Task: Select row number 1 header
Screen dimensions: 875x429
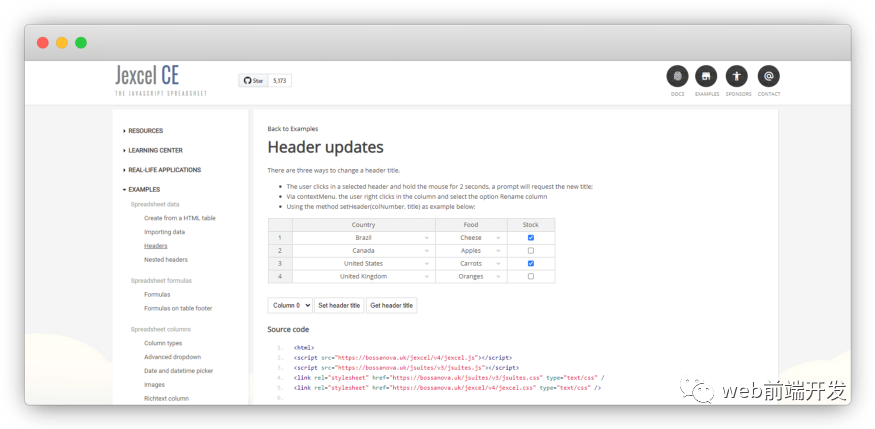Action: [280, 238]
